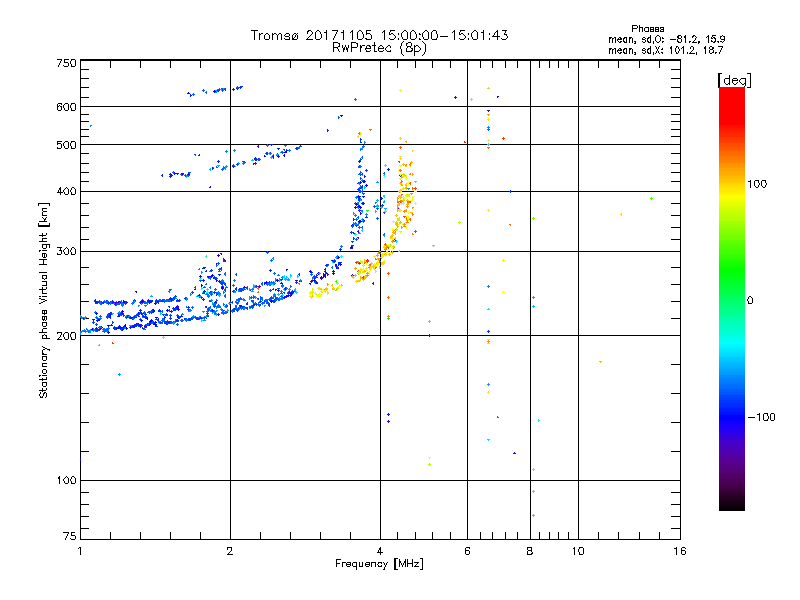Image resolution: width=800 pixels, height=600 pixels.
Task: Click the x-axis tick label '6'
Action: tap(467, 551)
